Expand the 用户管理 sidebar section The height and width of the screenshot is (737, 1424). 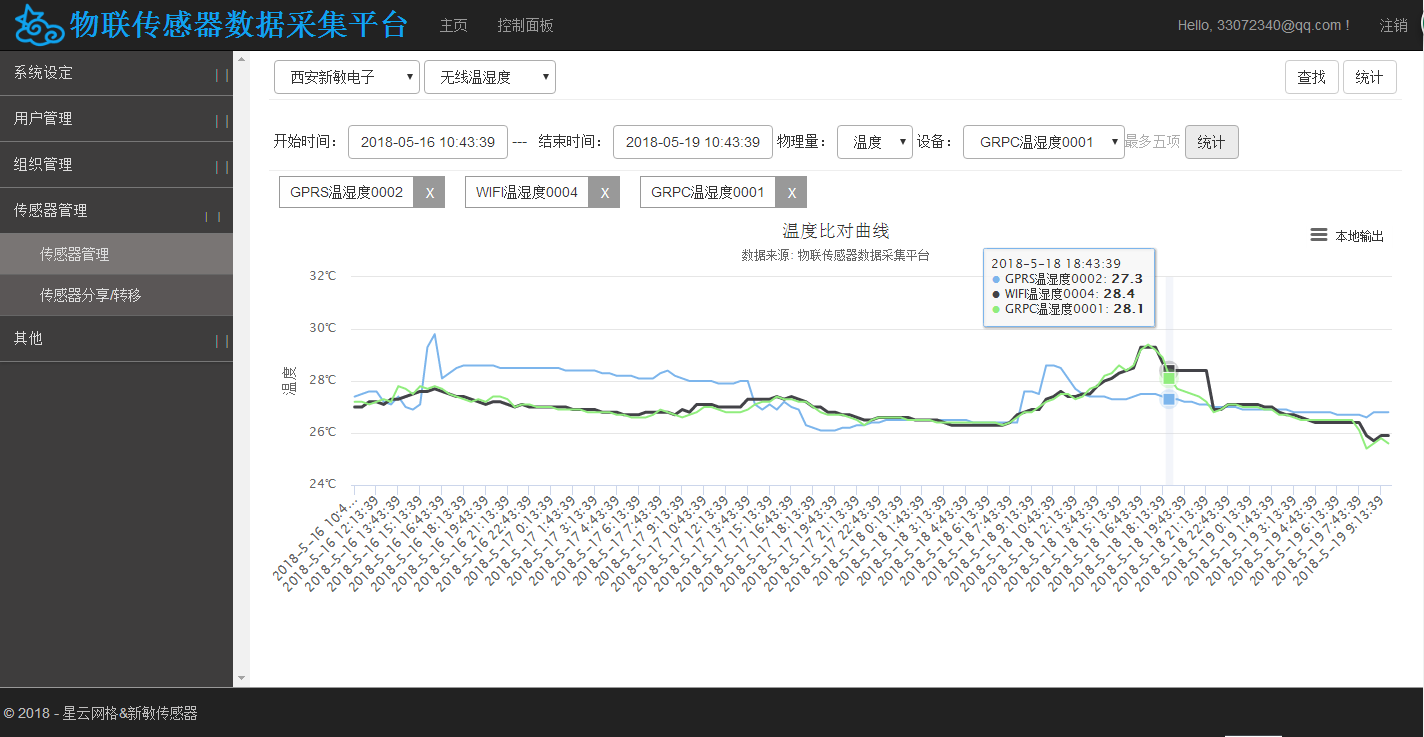tap(116, 119)
